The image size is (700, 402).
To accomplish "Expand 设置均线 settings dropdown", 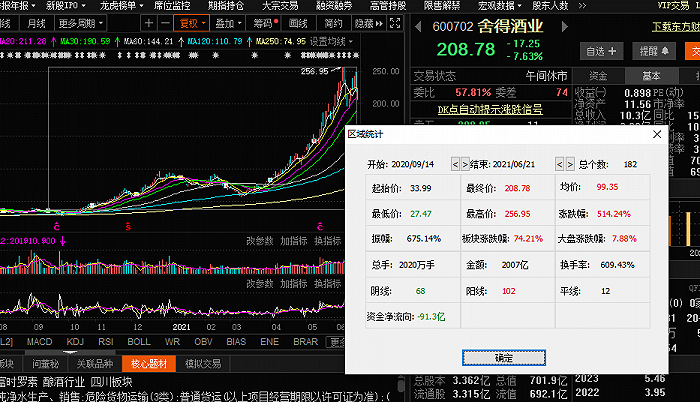I will [331, 42].
